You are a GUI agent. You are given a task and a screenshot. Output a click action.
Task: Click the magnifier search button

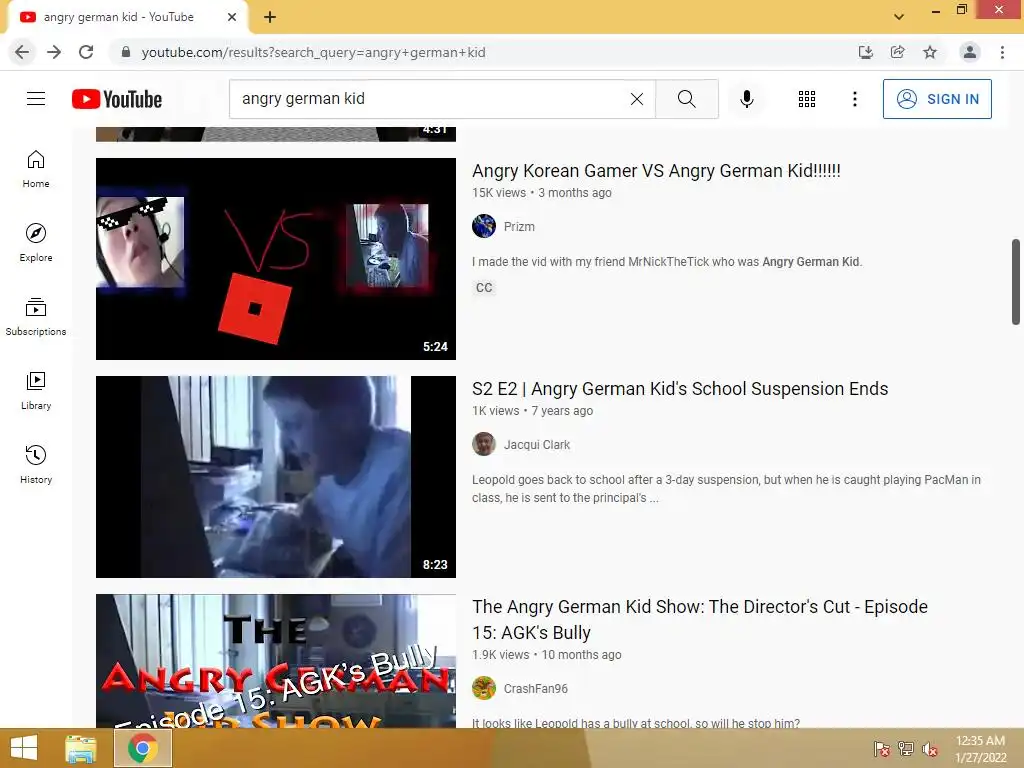tap(686, 99)
